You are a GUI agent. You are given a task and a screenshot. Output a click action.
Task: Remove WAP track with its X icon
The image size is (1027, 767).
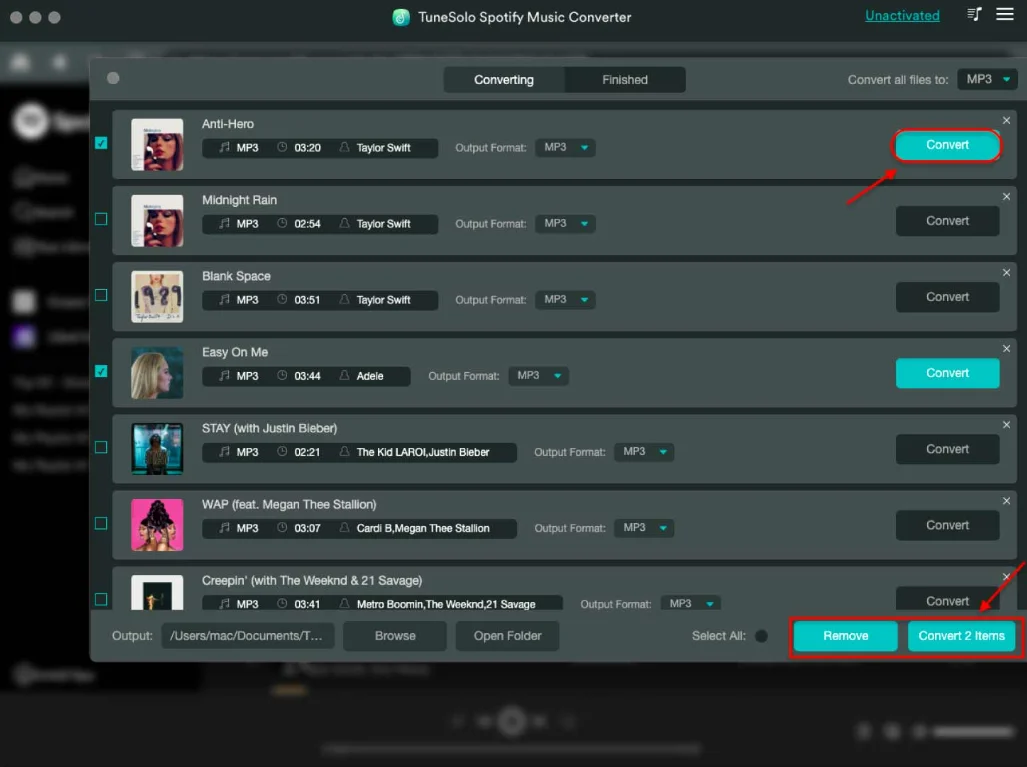[x=1006, y=500]
